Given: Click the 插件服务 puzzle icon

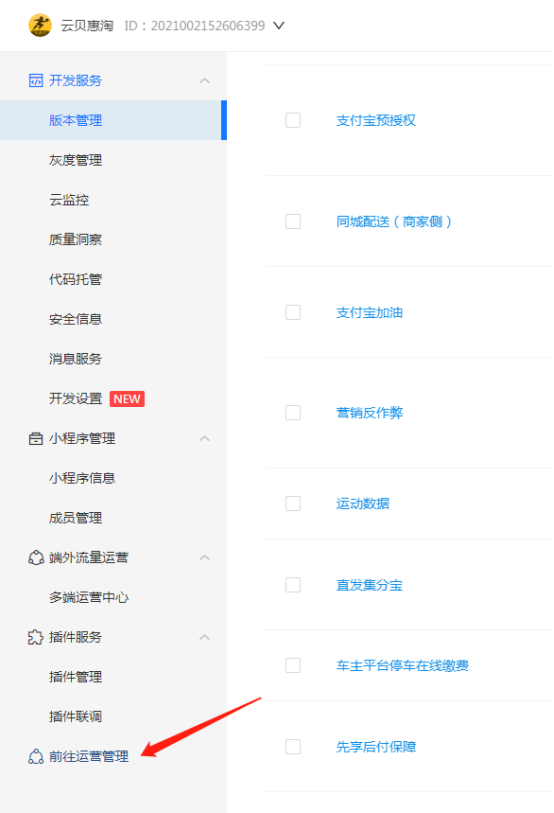Looking at the screenshot, I should tap(36, 637).
